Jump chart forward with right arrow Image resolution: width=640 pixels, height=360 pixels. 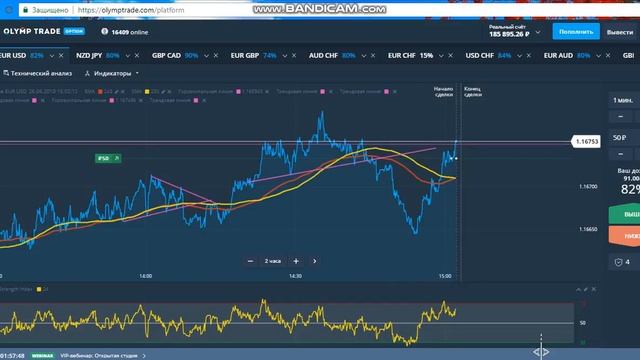(x=314, y=261)
